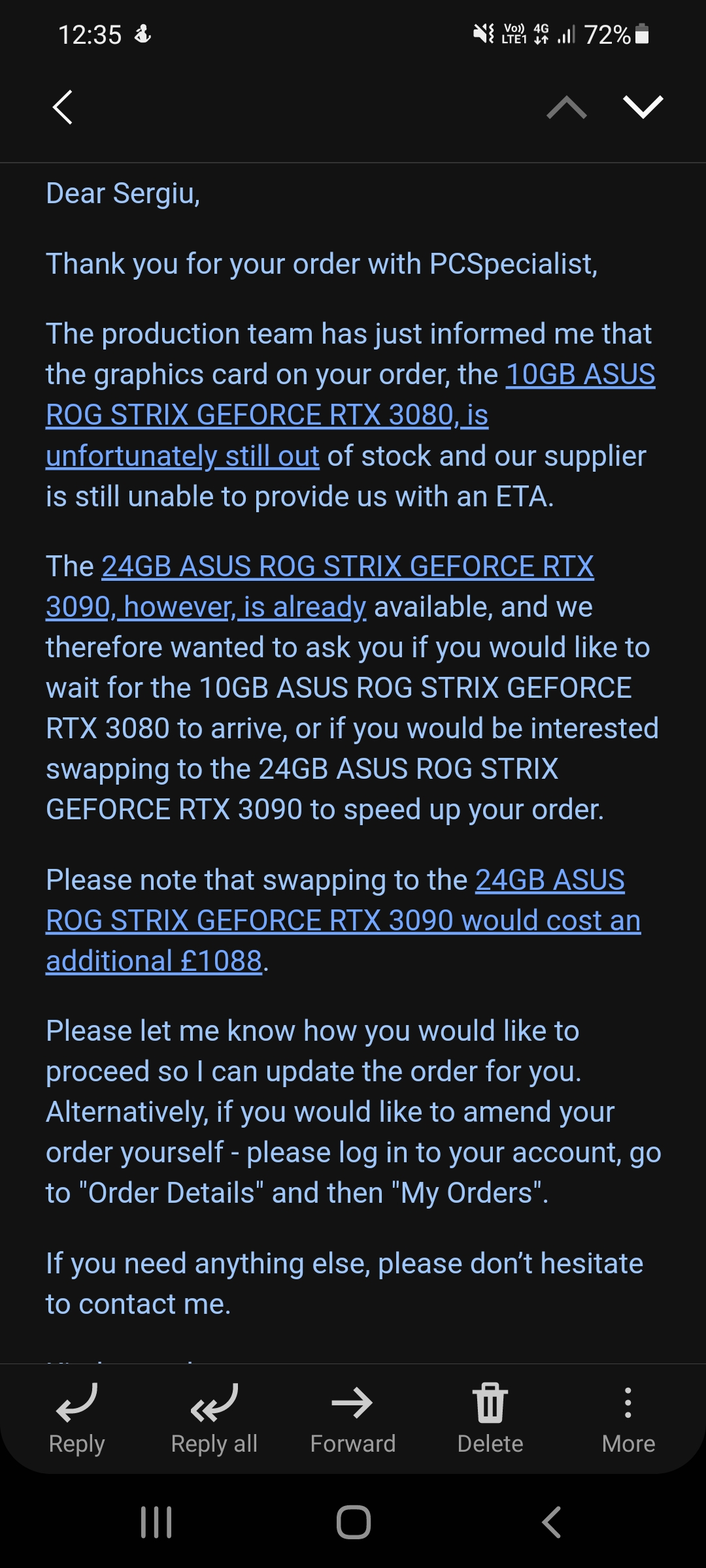Tap the 'Dear Sergiu,' greeting text
706x1568 pixels.
pos(123,194)
